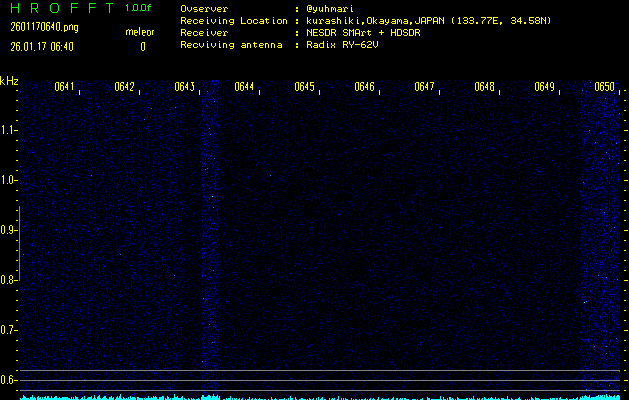The width and height of the screenshot is (629, 400).
Task: Click the timestamp 26.01.17 06:40
Action: coord(42,47)
